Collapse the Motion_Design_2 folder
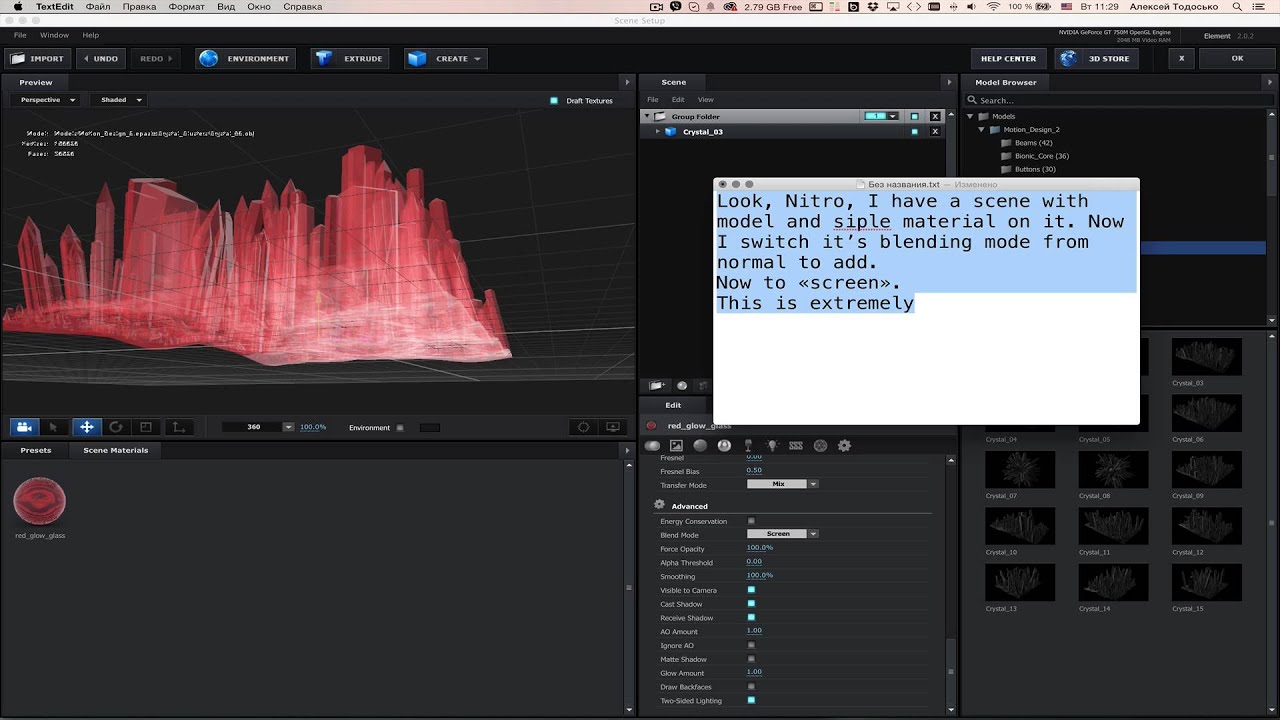Screen dimensions: 1280x720 click(982, 129)
